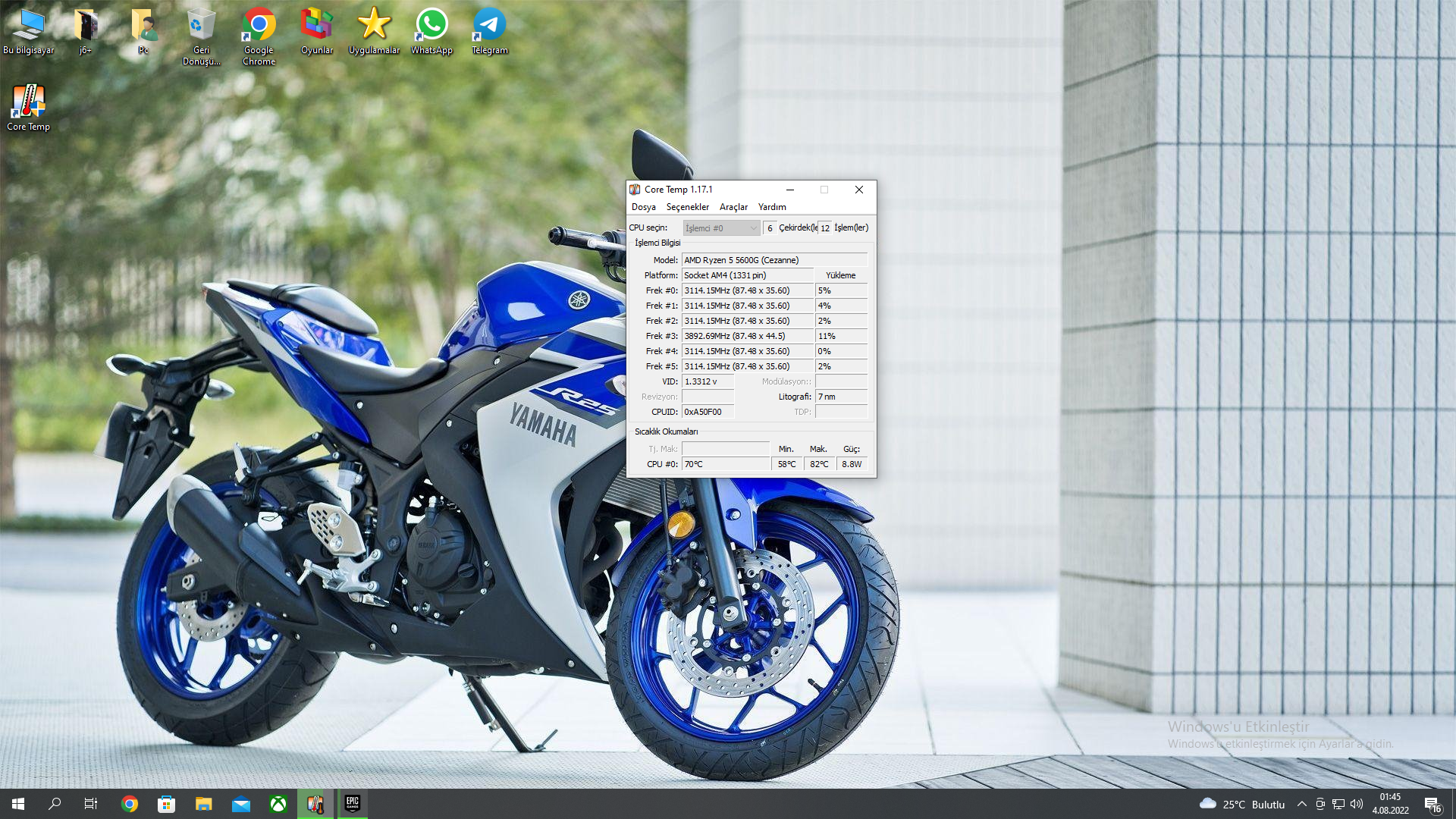Open Xbox app in taskbar
Image resolution: width=1456 pixels, height=819 pixels.
point(278,804)
